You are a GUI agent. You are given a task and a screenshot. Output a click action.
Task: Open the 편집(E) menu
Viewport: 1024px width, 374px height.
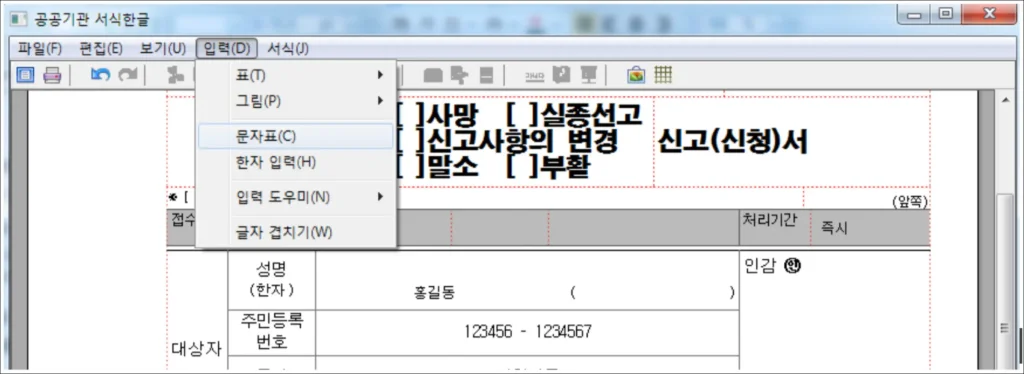pos(101,48)
